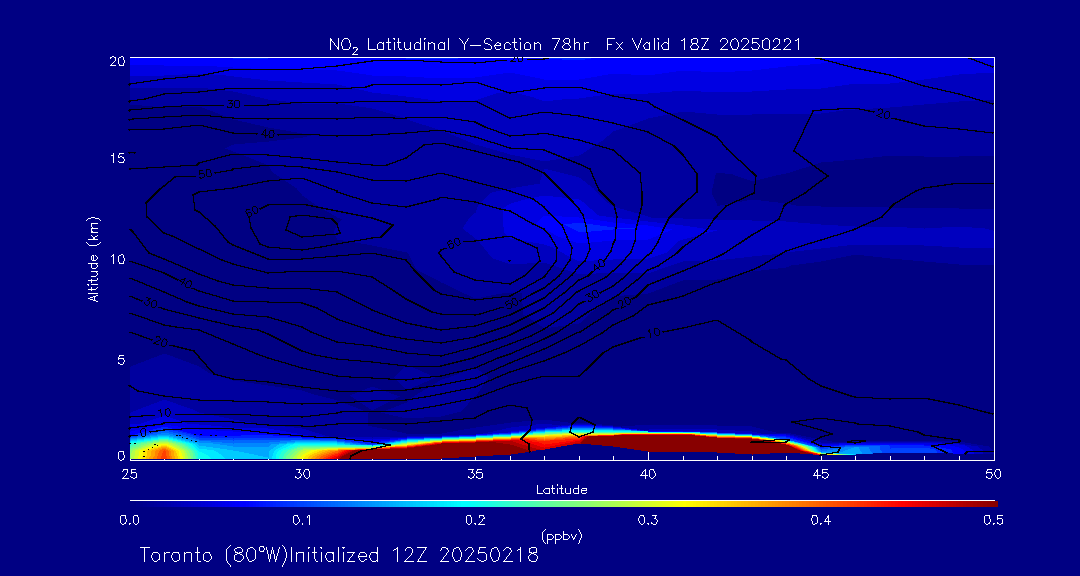Click the altitude axis tick label '15'
Screen dimensions: 1080x576
pos(116,158)
